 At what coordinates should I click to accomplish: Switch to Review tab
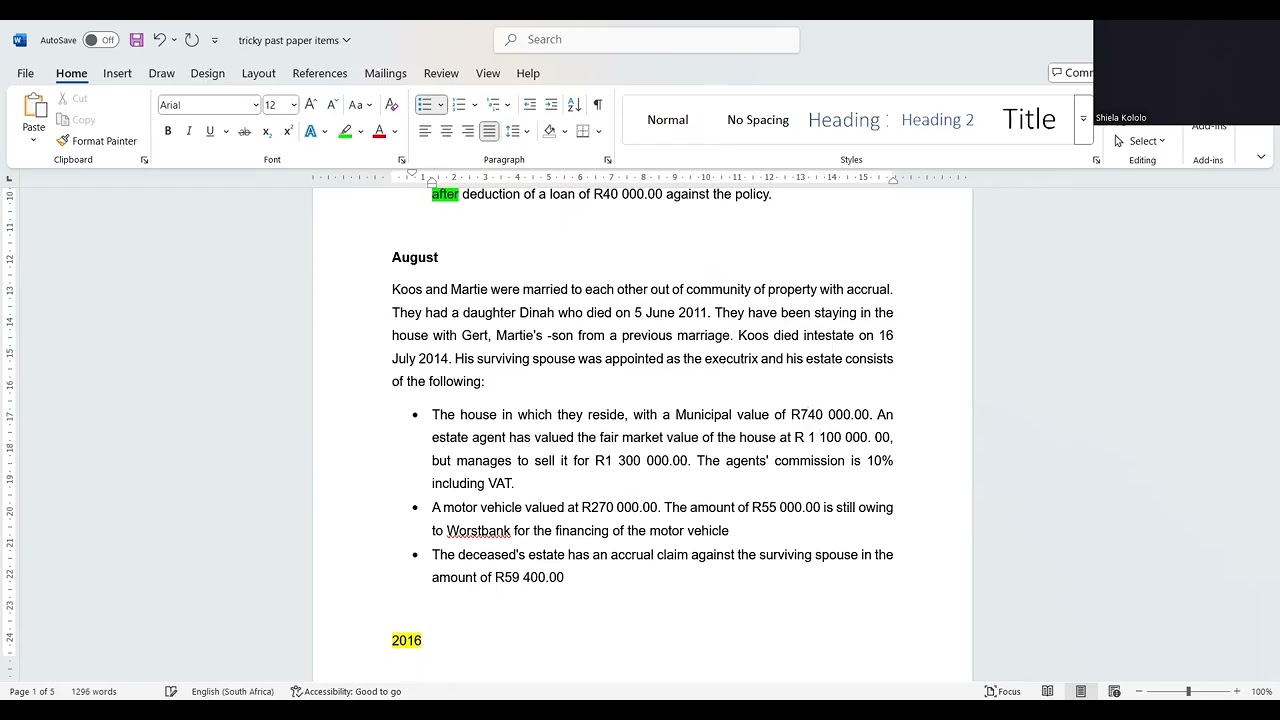click(441, 73)
